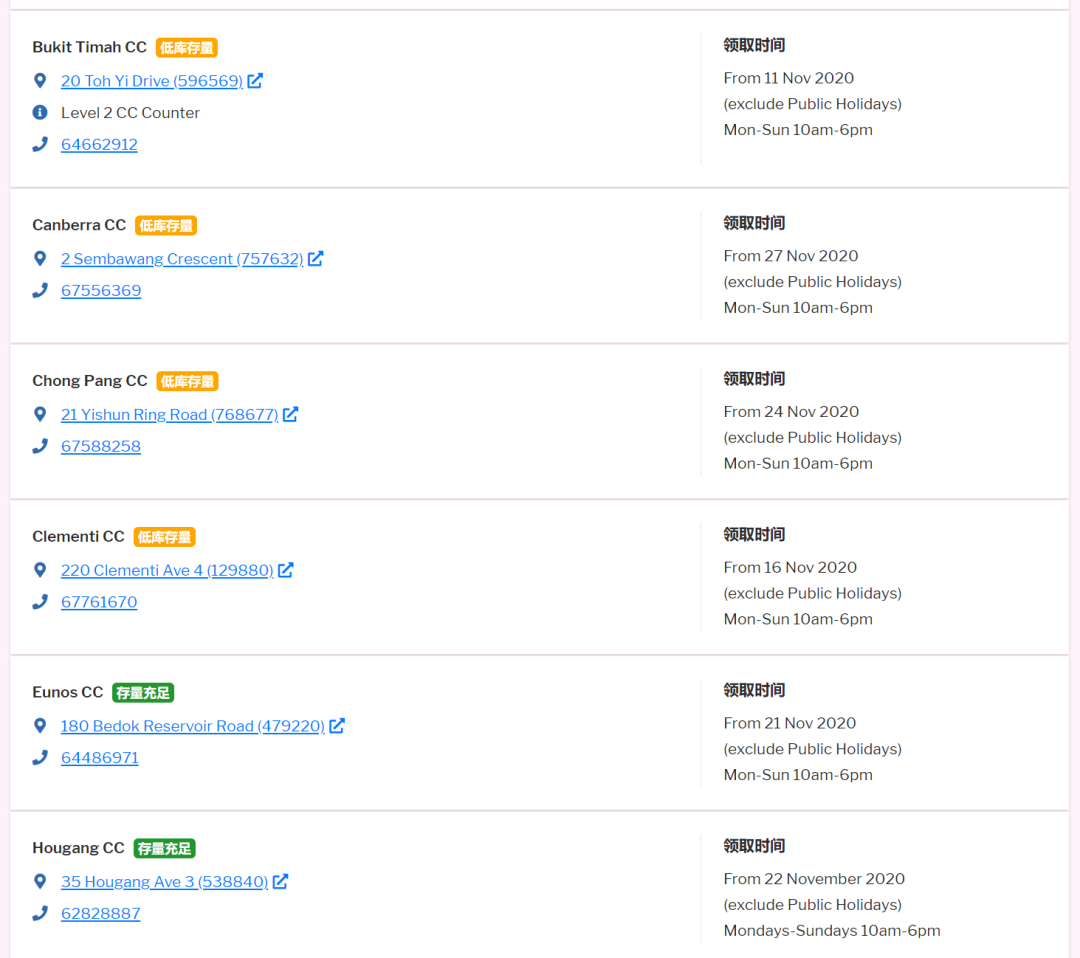Click external link icon beside 21 Yishun Ring Road
This screenshot has width=1080, height=958.
click(x=290, y=414)
